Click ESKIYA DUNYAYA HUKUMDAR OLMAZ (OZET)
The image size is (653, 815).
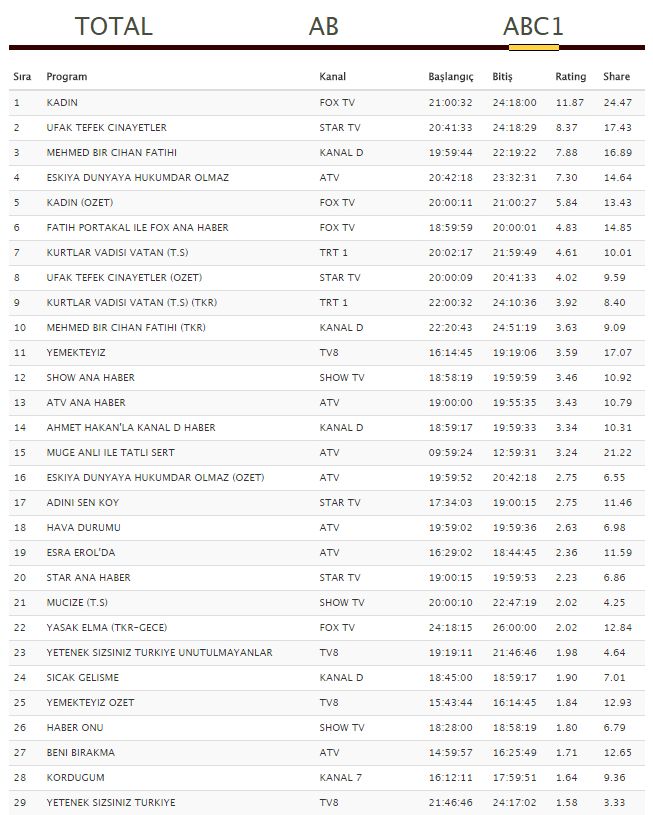pos(155,477)
